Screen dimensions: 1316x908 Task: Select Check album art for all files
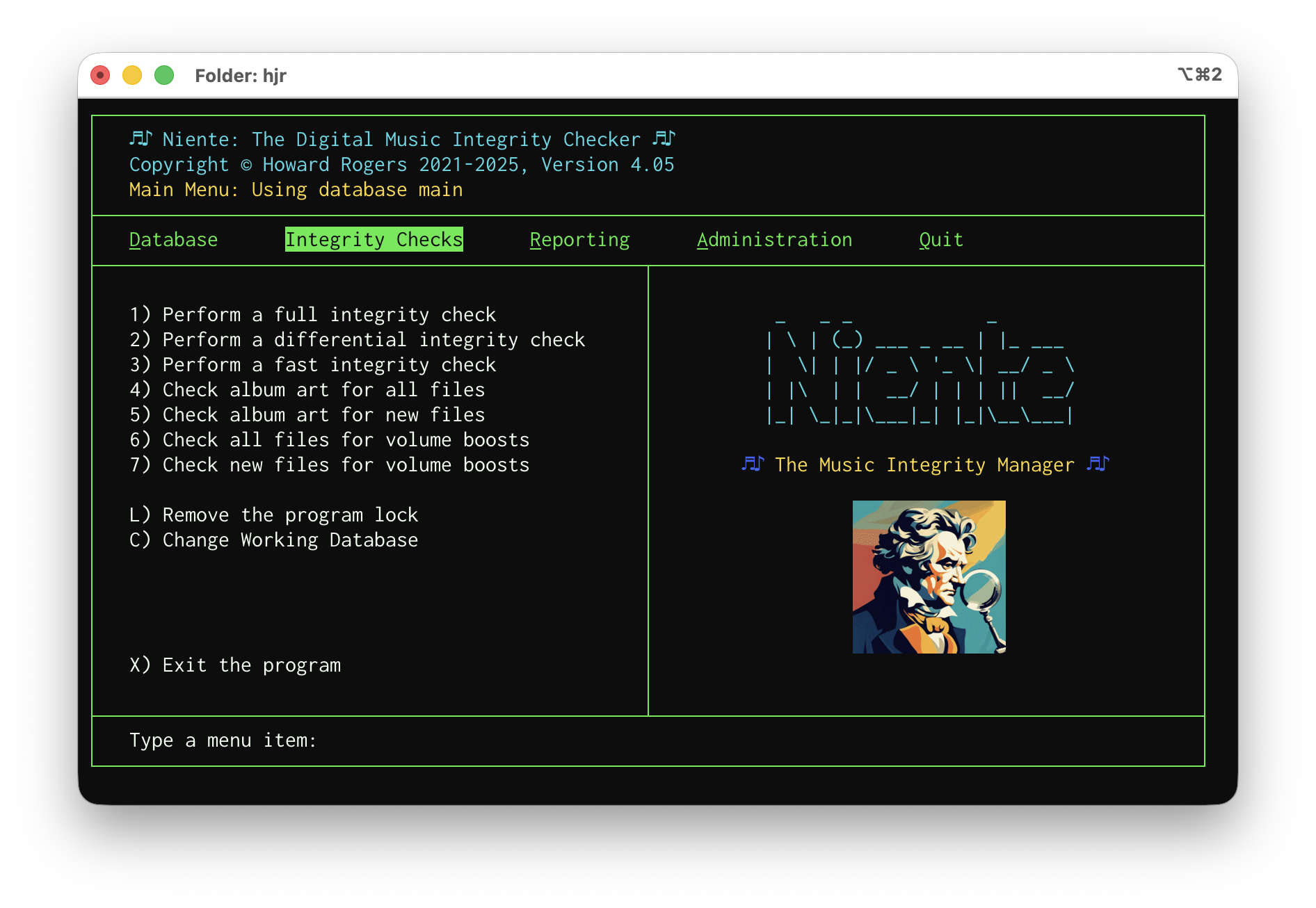click(x=307, y=390)
